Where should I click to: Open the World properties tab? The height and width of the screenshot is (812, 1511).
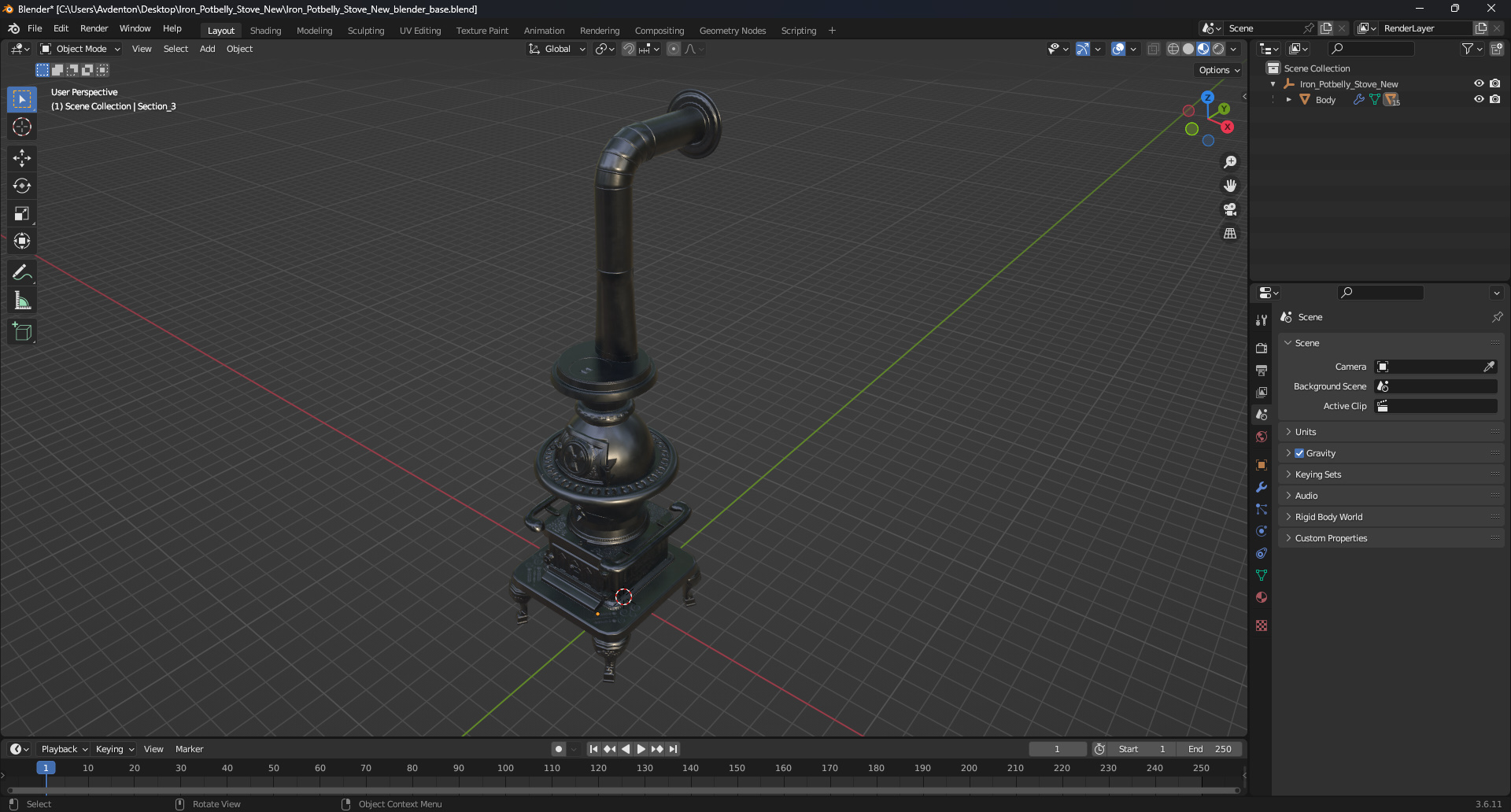tap(1262, 437)
